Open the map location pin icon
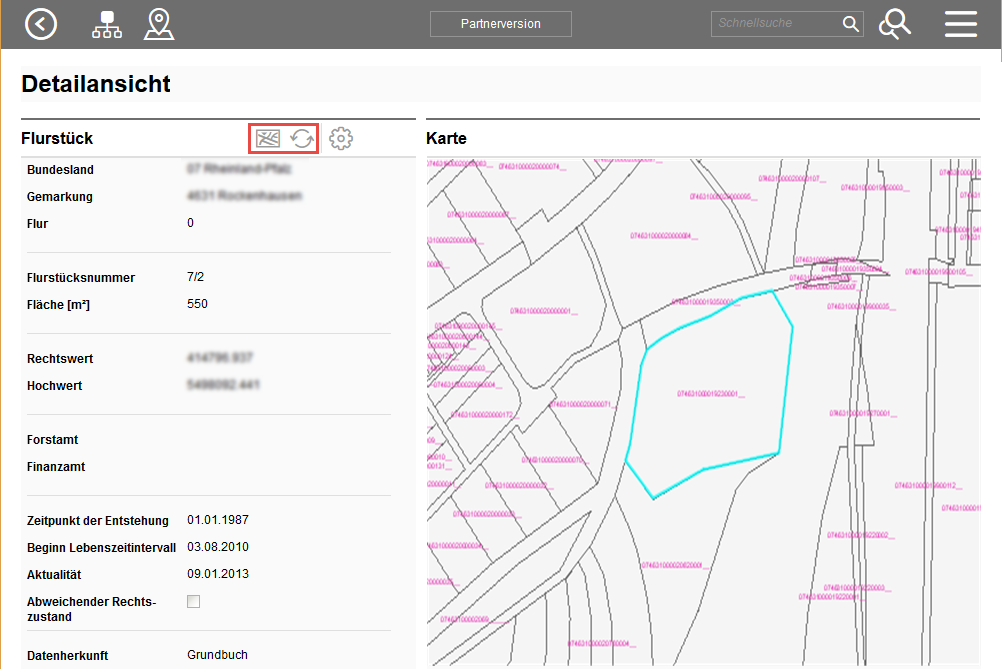1002x669 pixels. pos(159,24)
